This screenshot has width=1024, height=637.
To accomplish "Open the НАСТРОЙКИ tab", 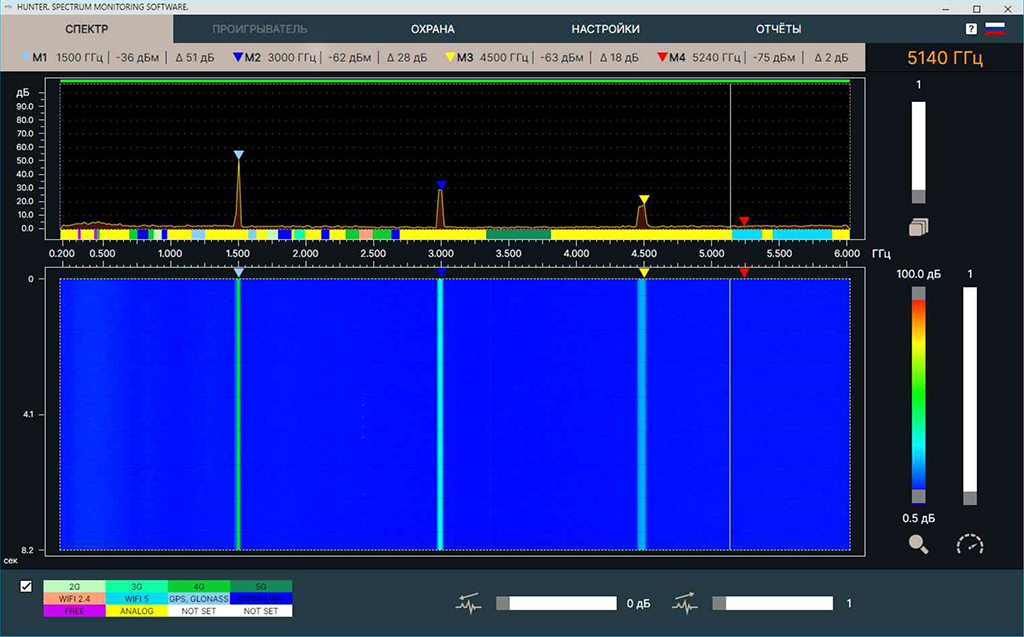I will (x=605, y=29).
